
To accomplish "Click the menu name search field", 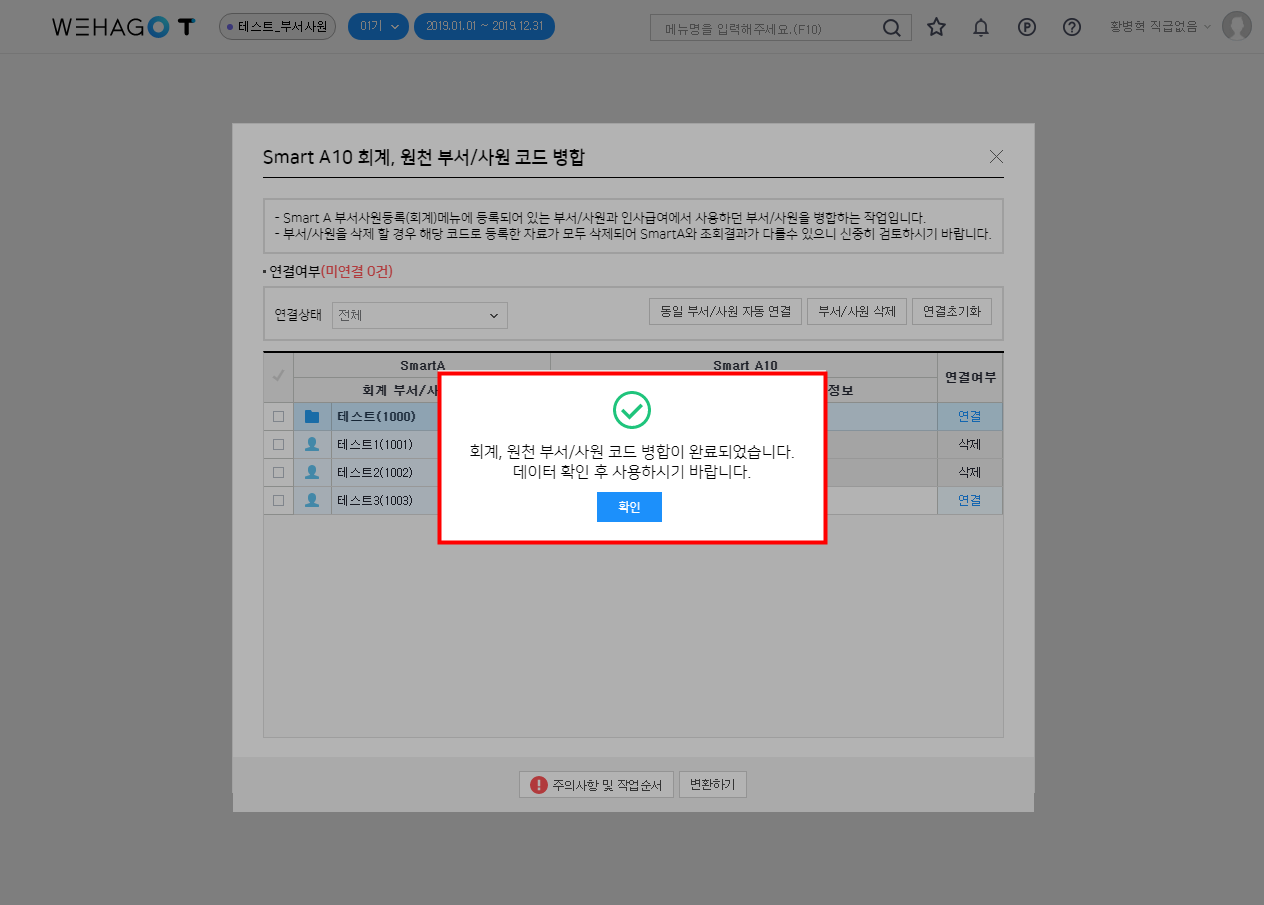I will coord(765,28).
